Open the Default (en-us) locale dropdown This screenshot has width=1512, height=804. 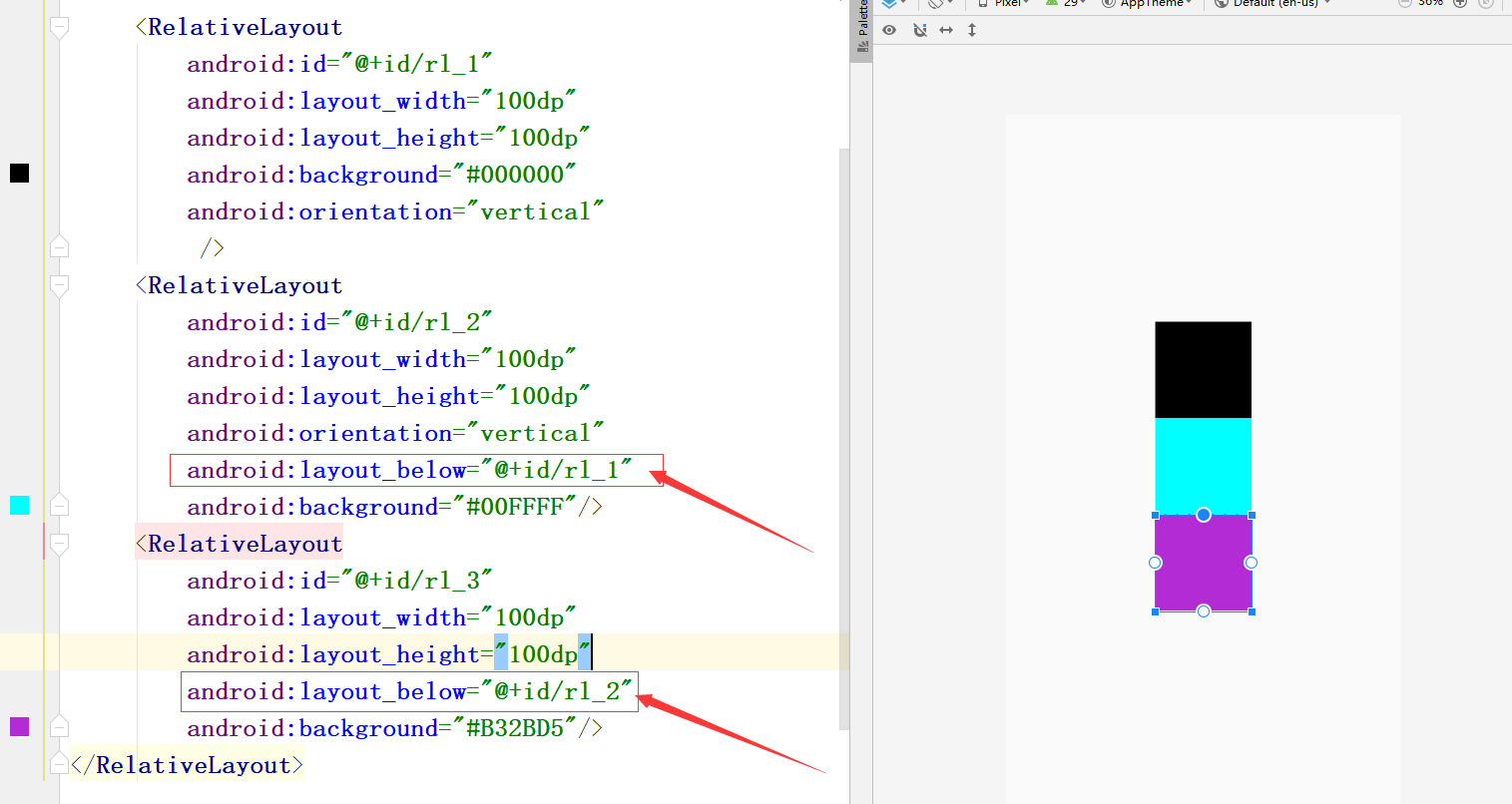tap(1270, 3)
